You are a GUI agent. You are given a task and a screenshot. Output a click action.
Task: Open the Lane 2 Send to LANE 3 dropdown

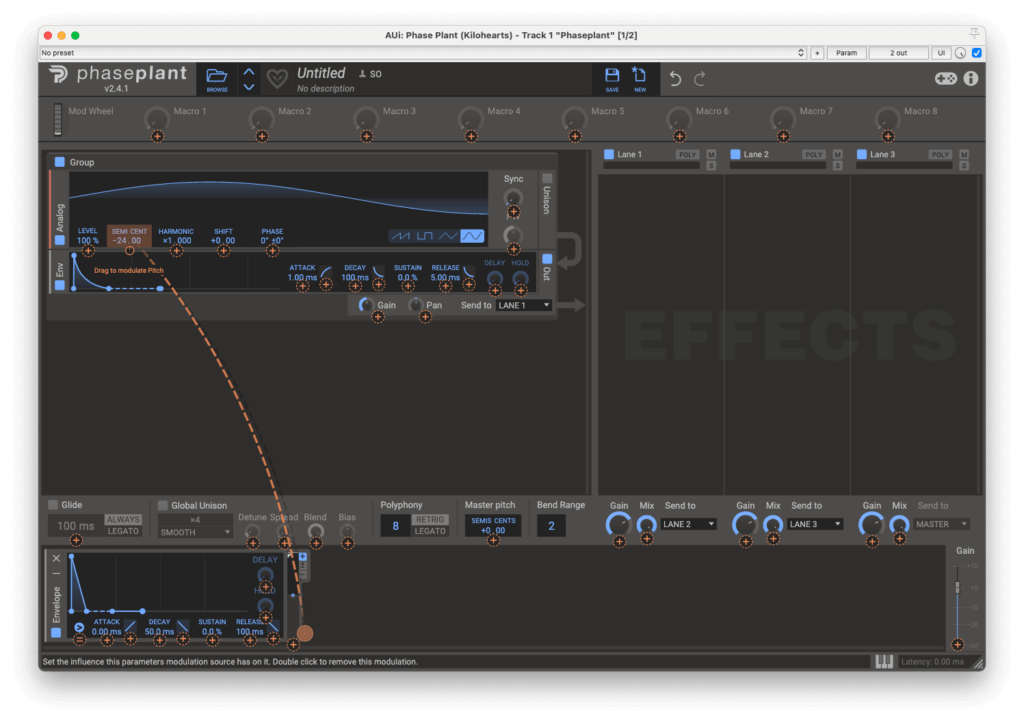[815, 524]
